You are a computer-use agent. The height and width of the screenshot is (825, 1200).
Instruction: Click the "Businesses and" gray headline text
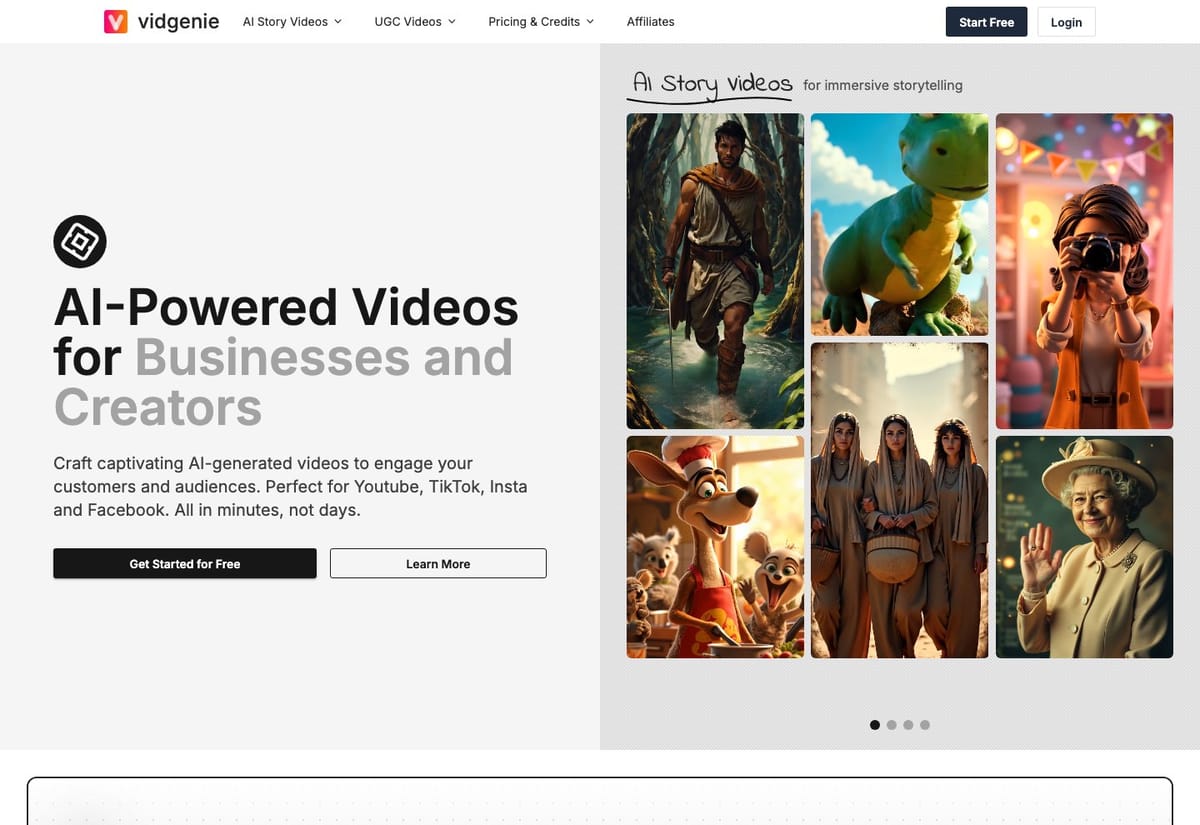point(324,358)
